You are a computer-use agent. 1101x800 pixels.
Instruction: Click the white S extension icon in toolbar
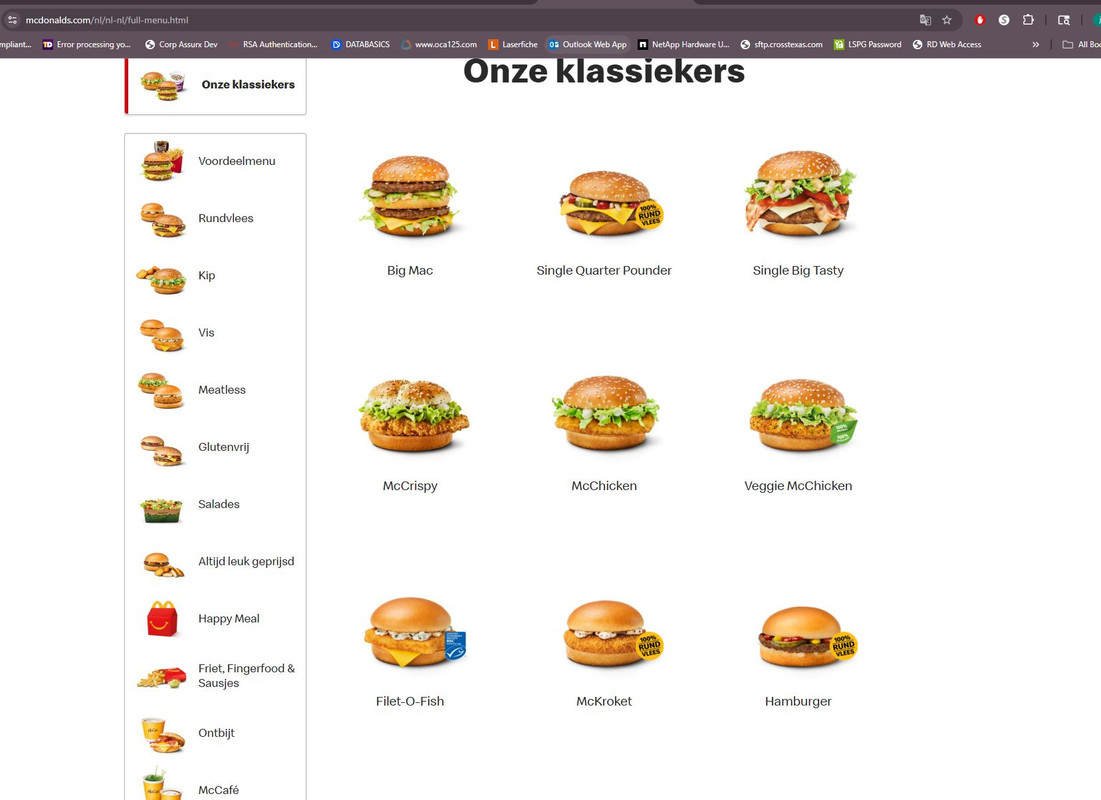click(x=1004, y=20)
